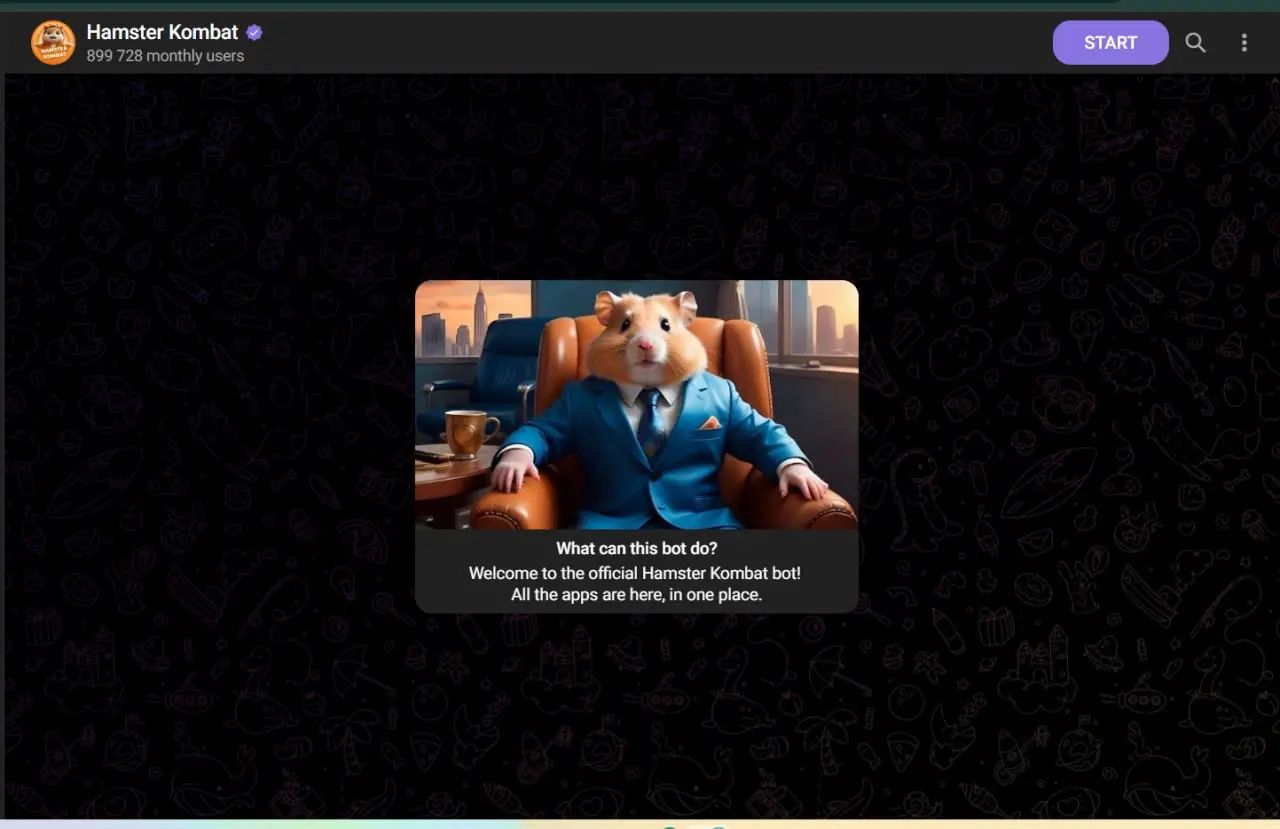Click the "All the apps are here" line
The height and width of the screenshot is (829, 1280).
point(636,595)
